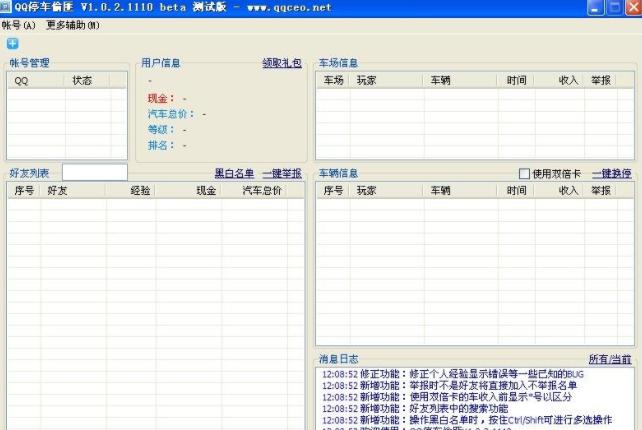642x430 pixels.
Task: Click 车辆 column header in 车辆信息 table
Action: click(x=460, y=191)
